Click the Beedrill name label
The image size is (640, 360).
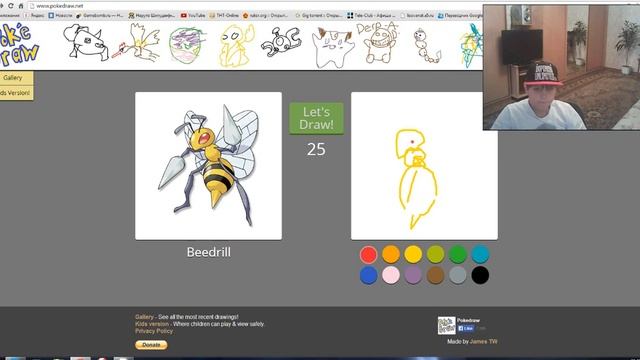(x=209, y=252)
